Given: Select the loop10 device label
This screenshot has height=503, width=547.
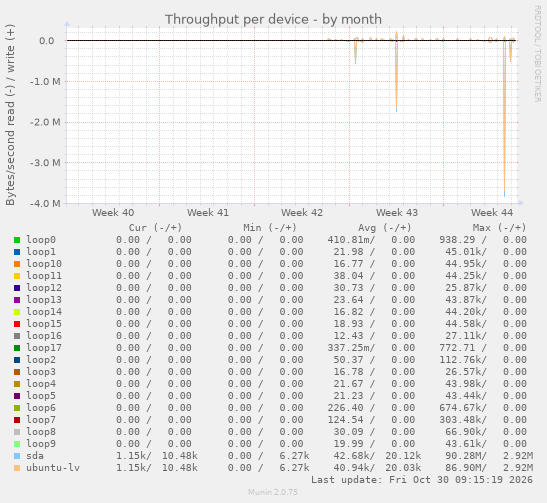Looking at the screenshot, I should pos(44,264).
